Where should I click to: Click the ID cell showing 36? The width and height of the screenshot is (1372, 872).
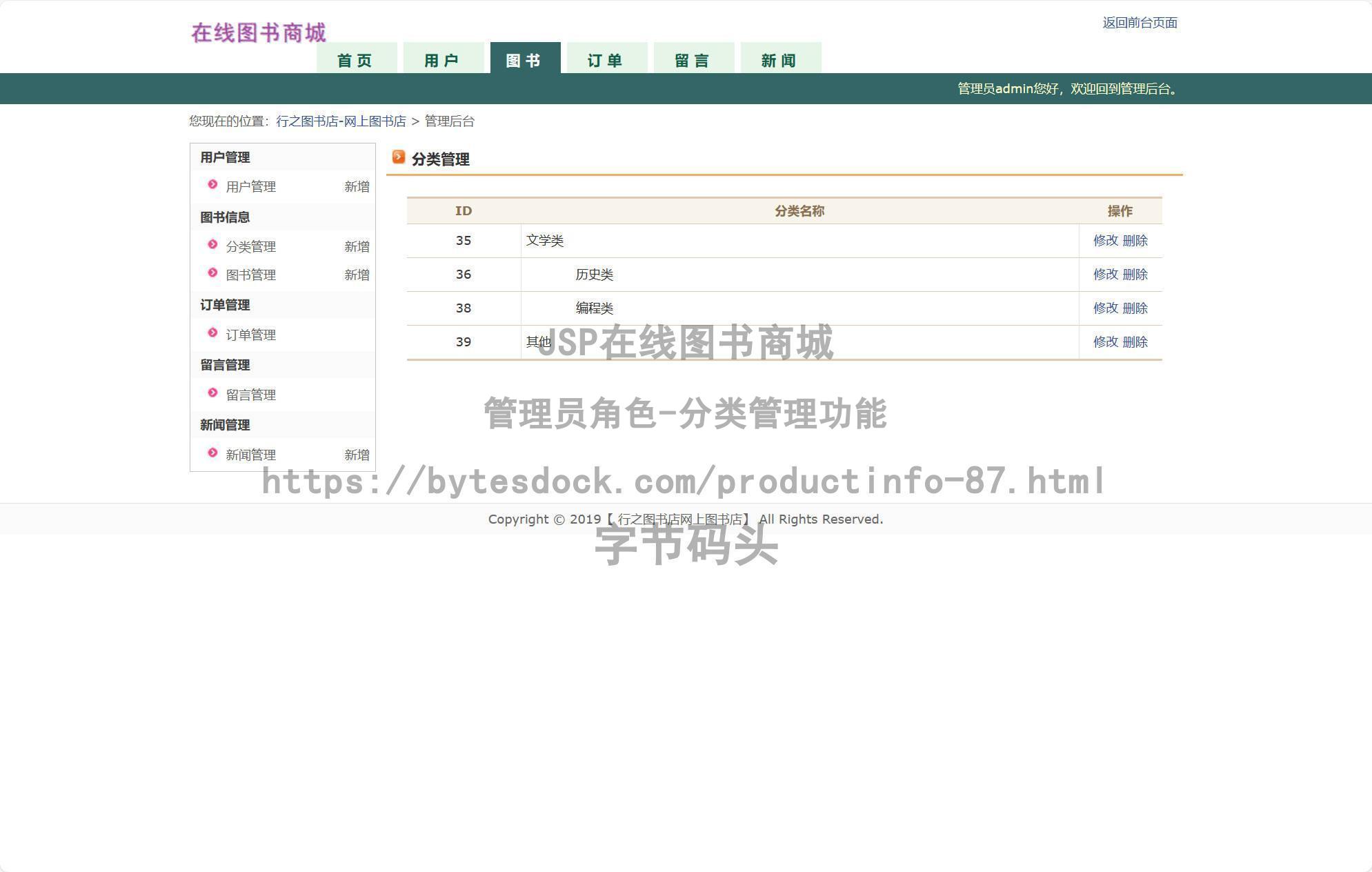point(464,275)
